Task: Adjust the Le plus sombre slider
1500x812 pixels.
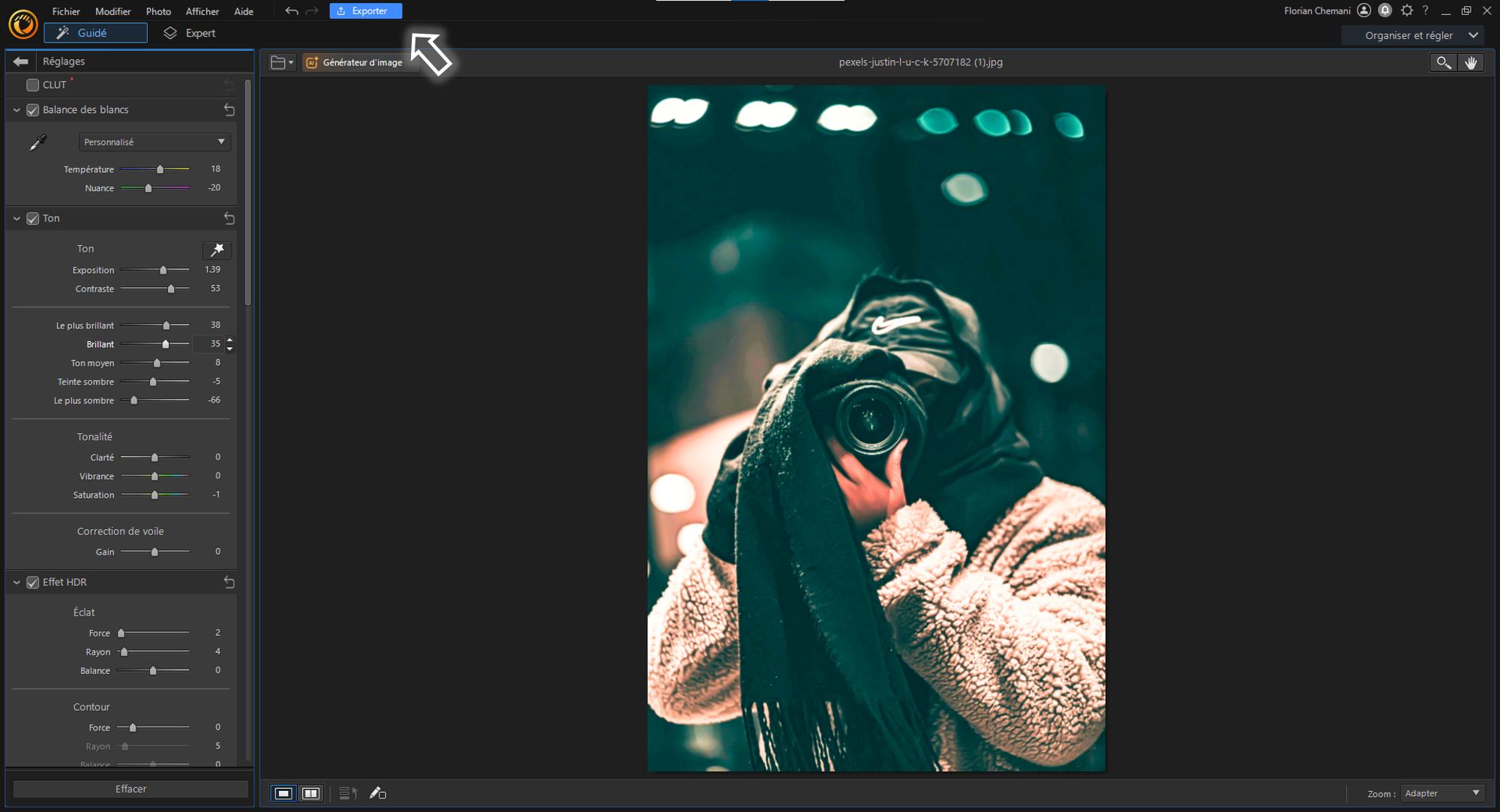Action: click(134, 400)
